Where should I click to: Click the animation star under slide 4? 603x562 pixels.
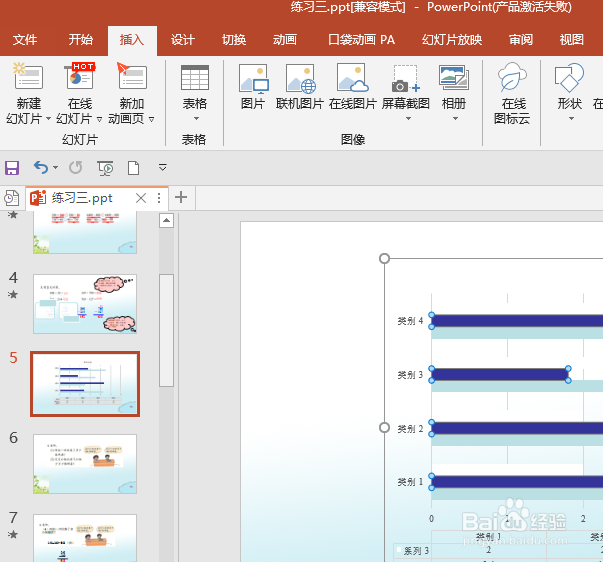[13, 295]
